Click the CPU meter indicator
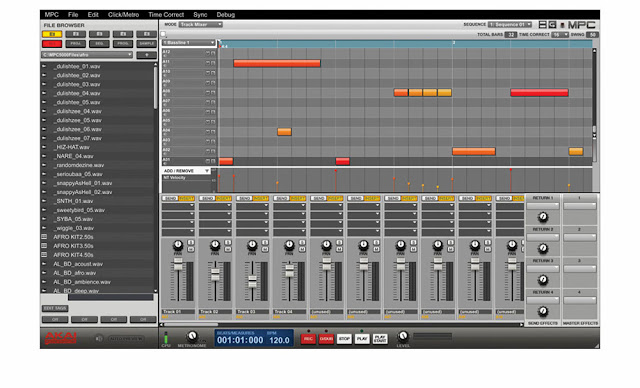 [x=166, y=337]
